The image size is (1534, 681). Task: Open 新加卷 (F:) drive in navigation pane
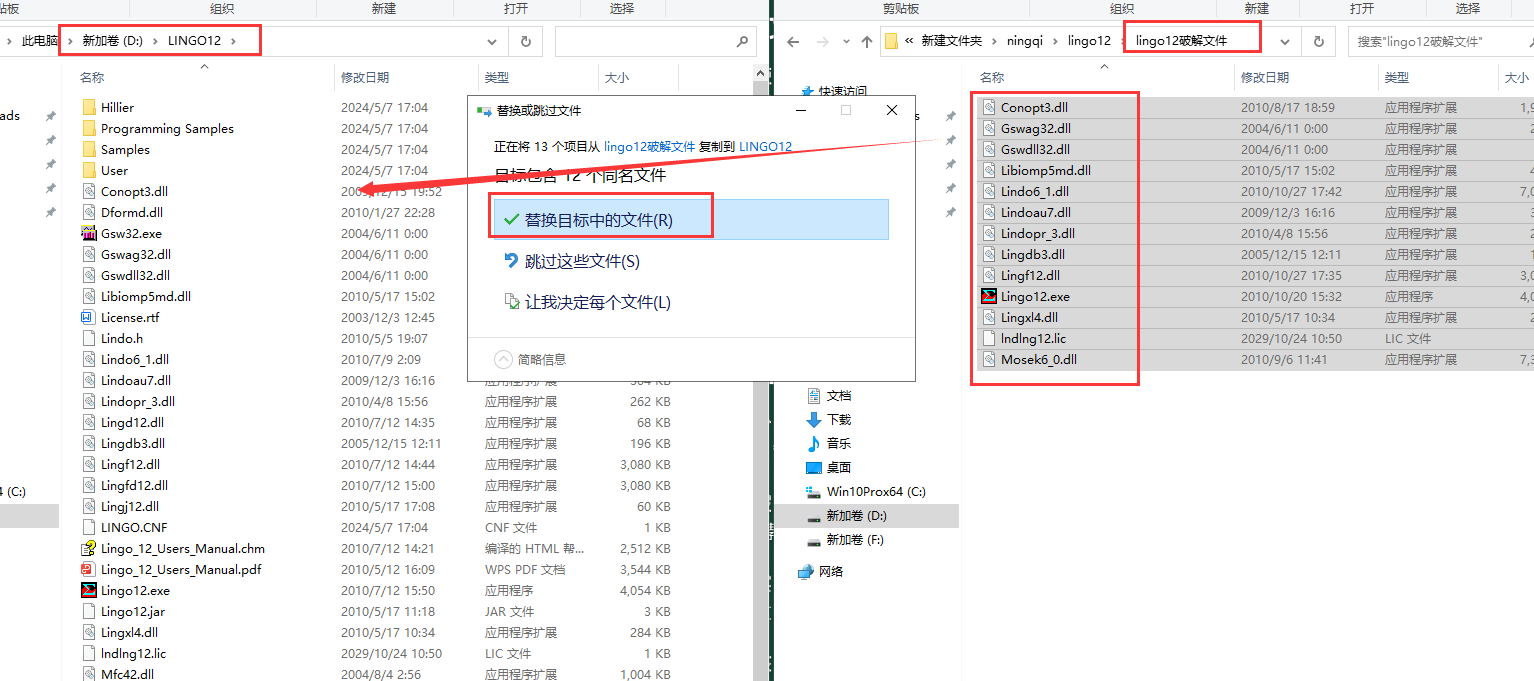855,539
